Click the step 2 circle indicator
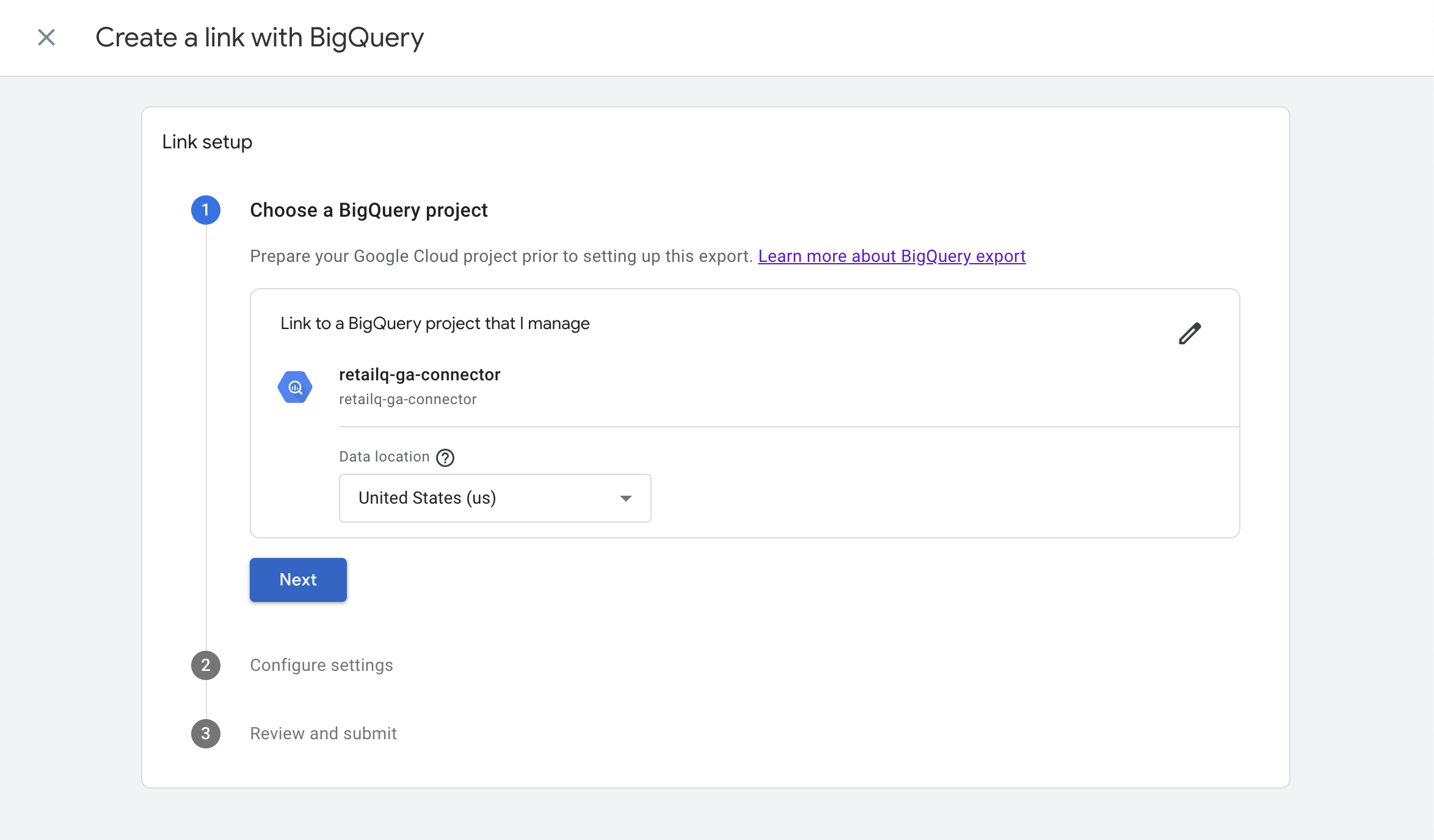 coord(206,665)
